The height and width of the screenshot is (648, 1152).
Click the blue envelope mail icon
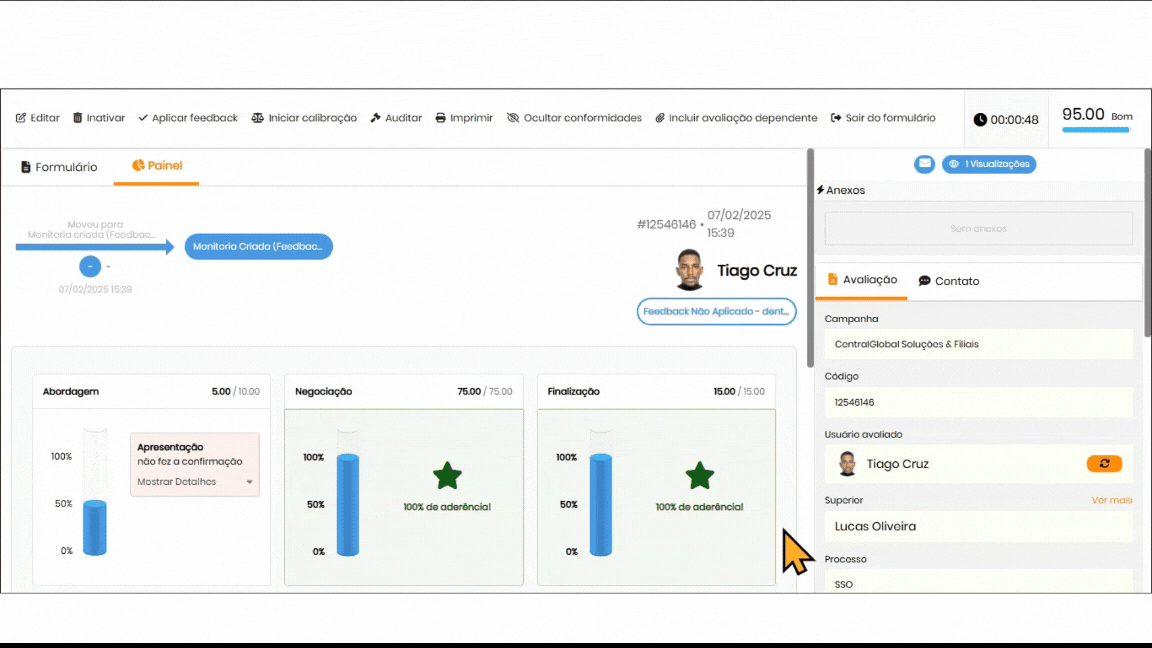pos(925,164)
